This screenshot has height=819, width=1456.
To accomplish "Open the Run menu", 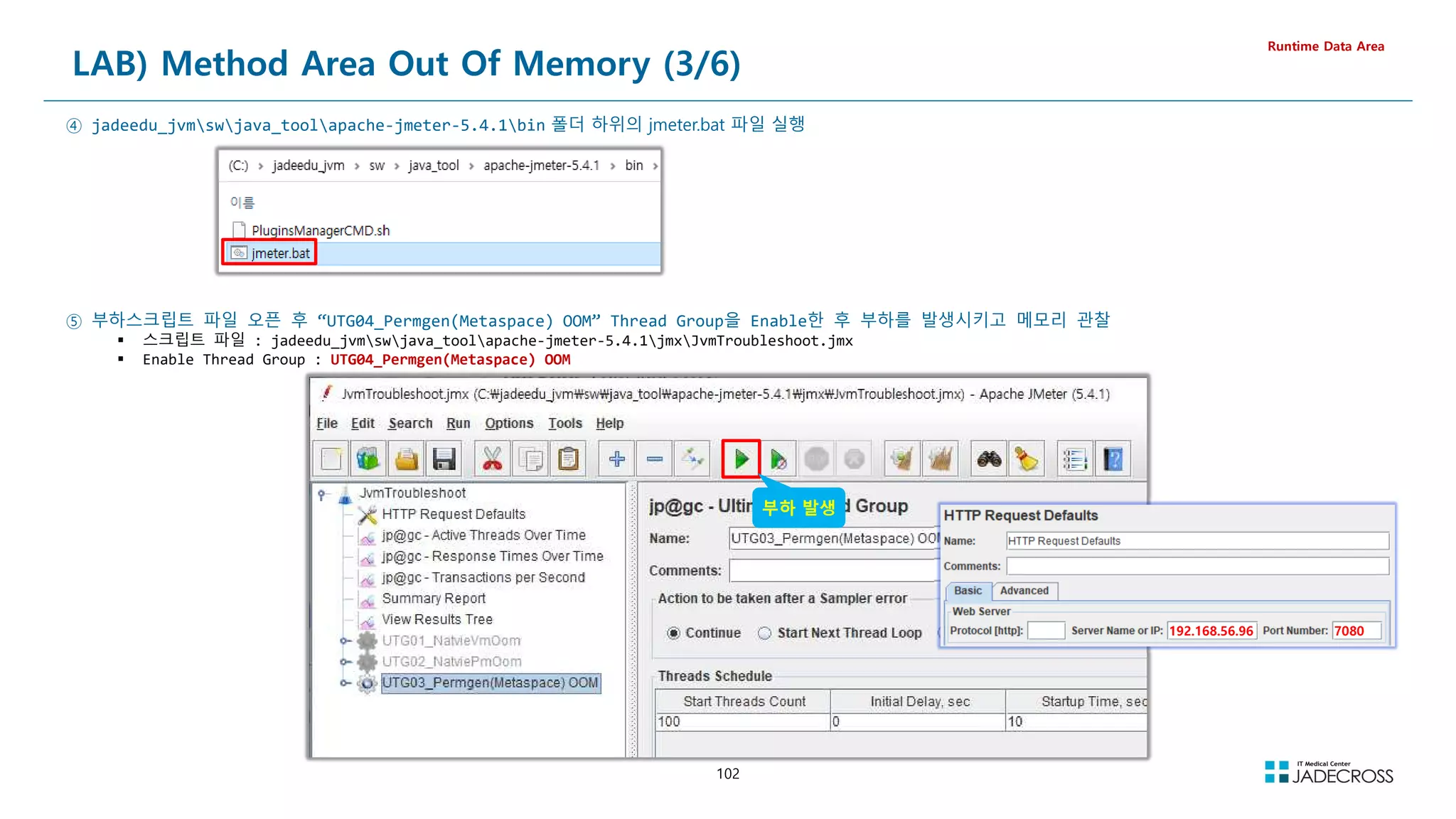I will 459,423.
